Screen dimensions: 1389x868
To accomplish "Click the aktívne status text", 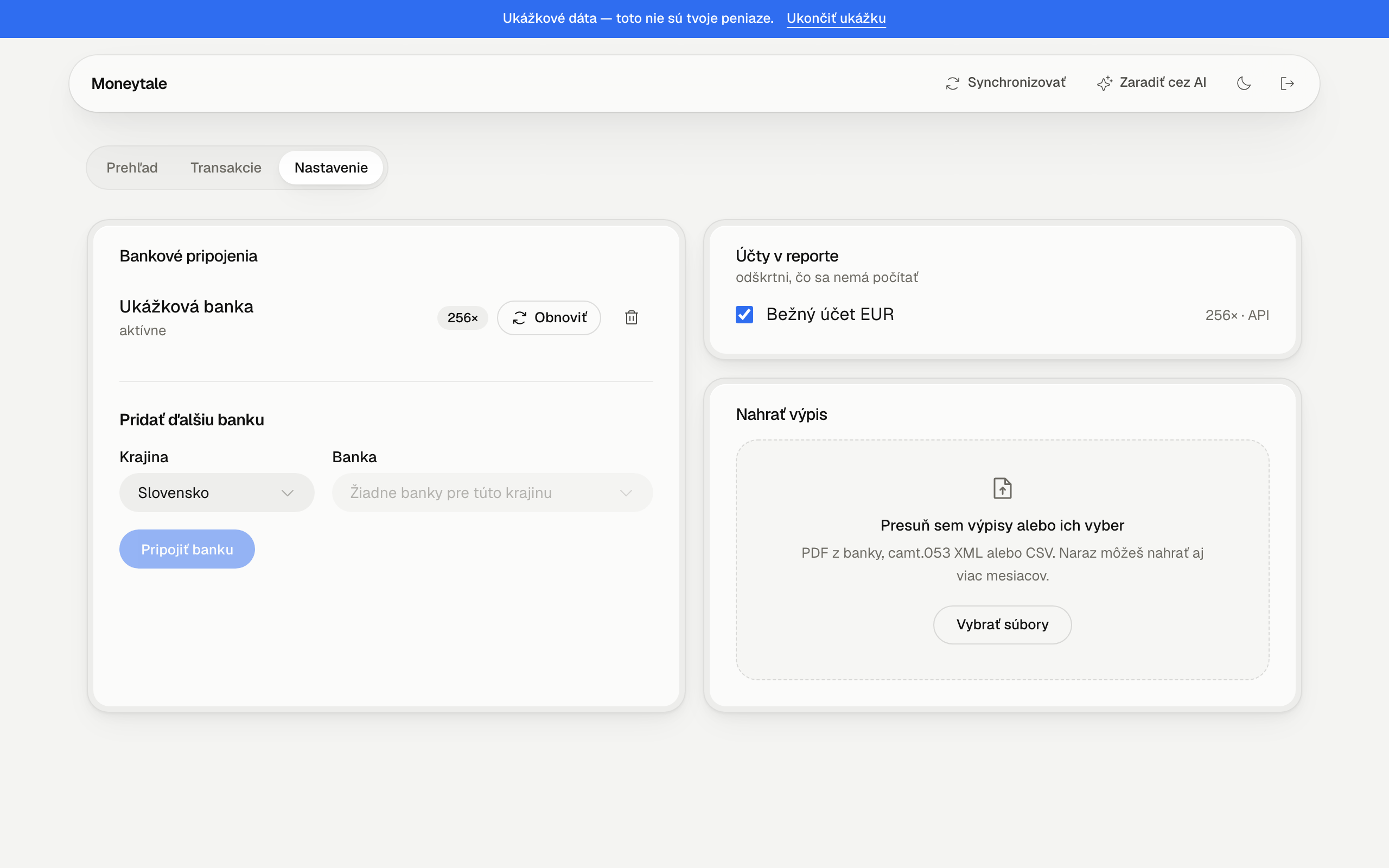I will click(143, 331).
